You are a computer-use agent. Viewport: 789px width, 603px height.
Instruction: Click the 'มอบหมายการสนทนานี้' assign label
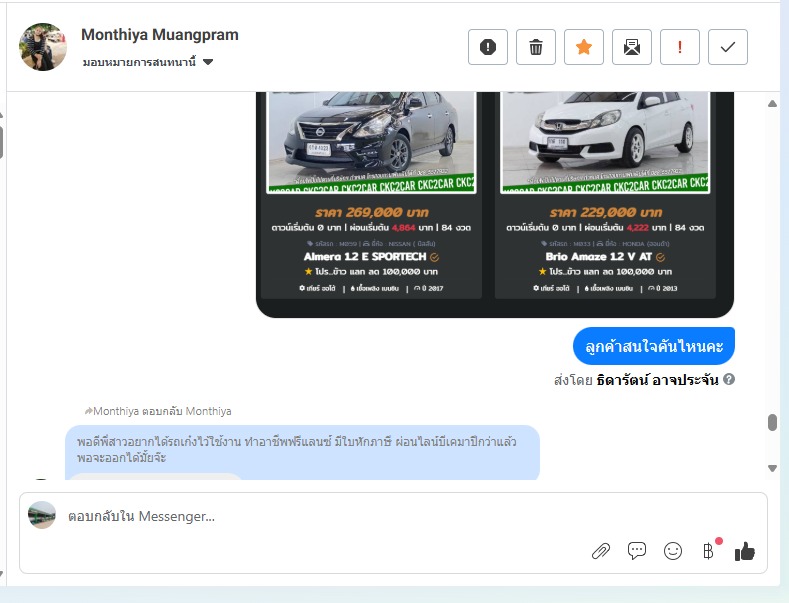click(x=139, y=62)
